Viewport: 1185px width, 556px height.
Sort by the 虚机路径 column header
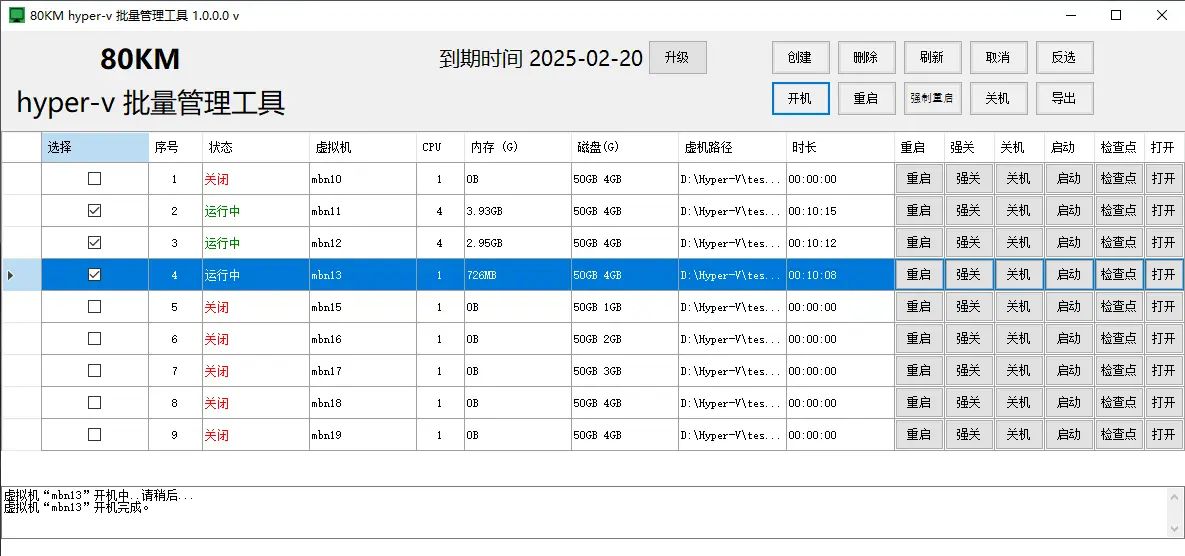point(732,147)
